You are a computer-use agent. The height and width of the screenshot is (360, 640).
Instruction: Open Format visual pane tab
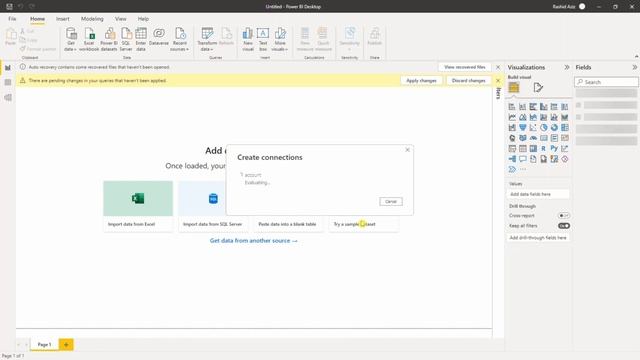538,87
